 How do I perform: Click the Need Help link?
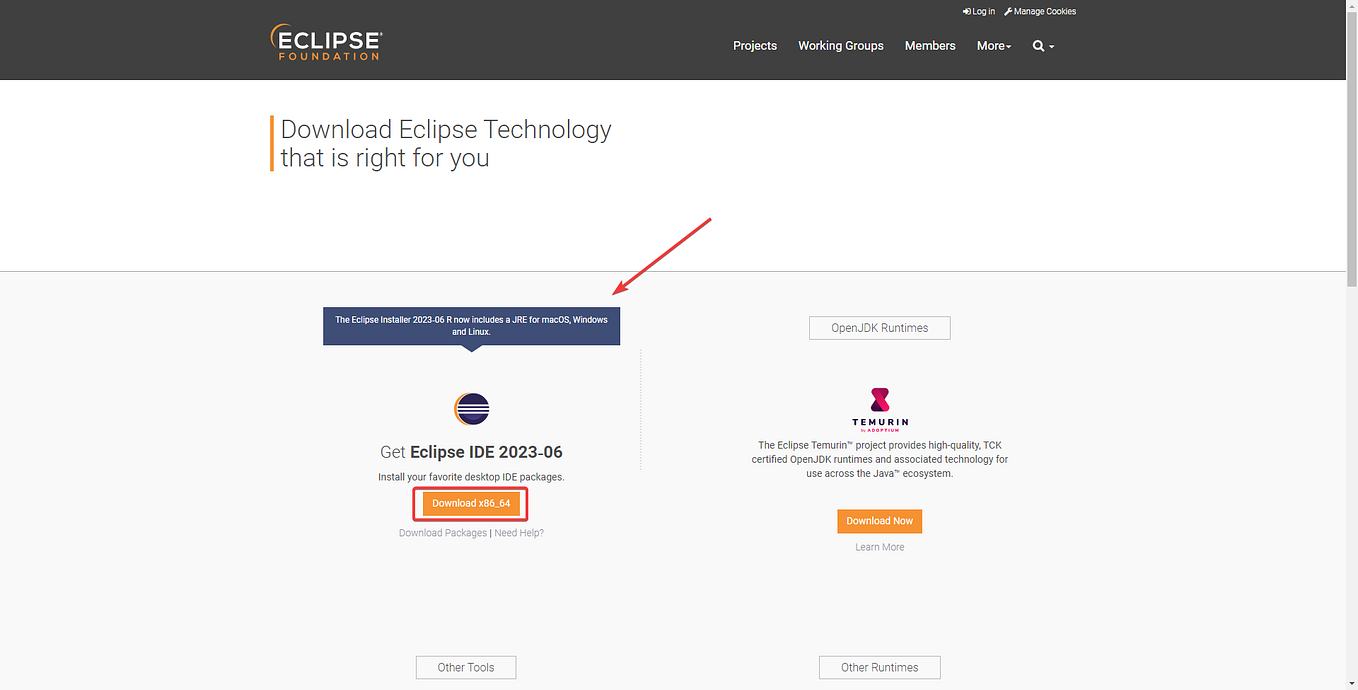(x=518, y=532)
